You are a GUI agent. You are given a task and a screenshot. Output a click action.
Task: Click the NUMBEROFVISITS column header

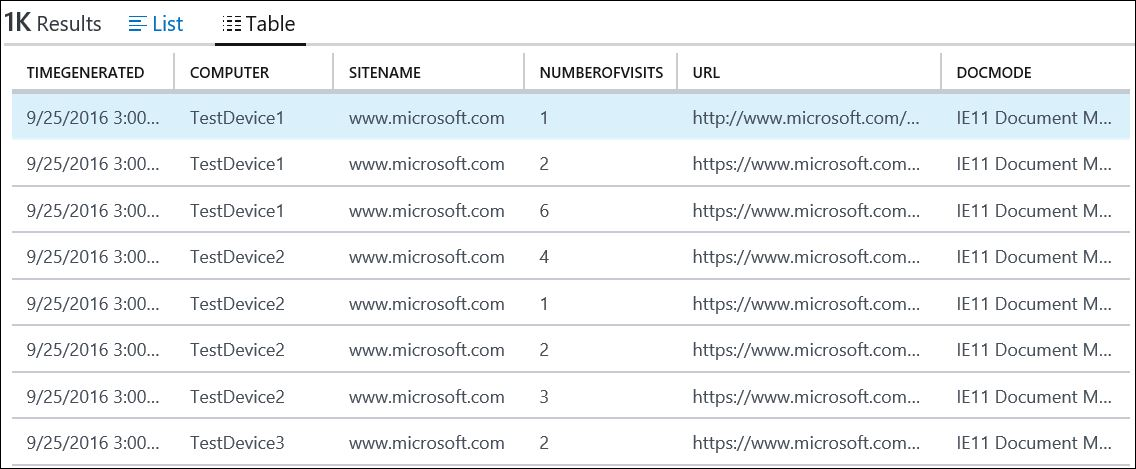pyautogui.click(x=598, y=72)
